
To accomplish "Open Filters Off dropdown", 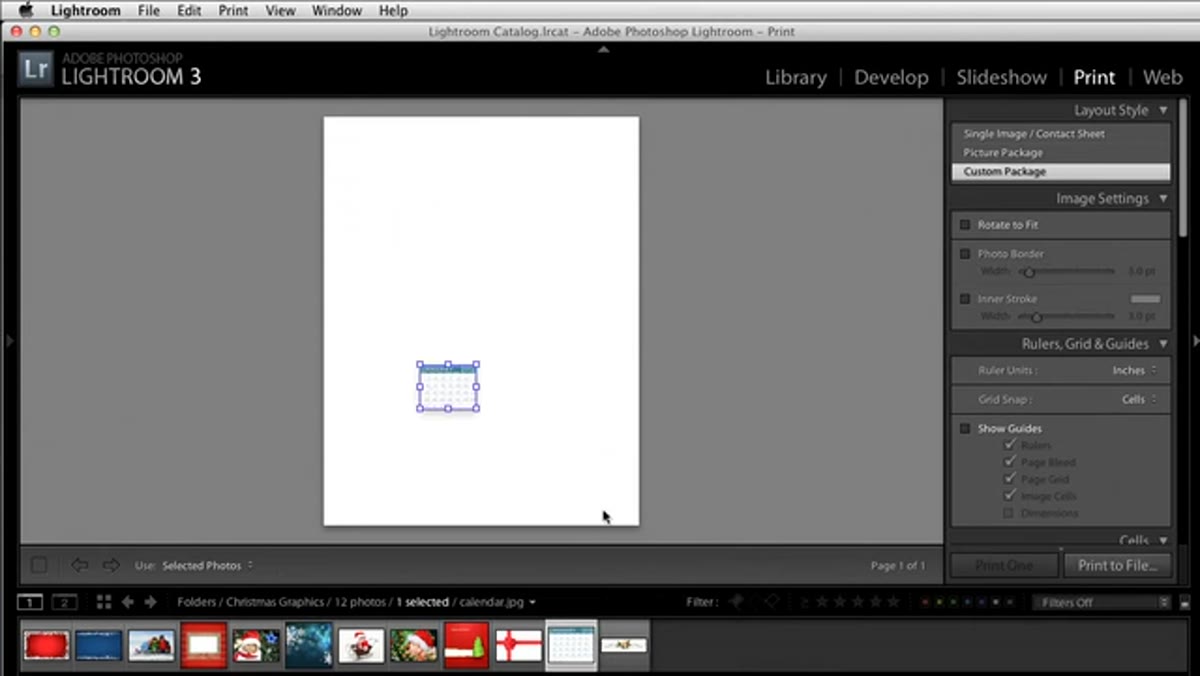I will [1102, 603].
